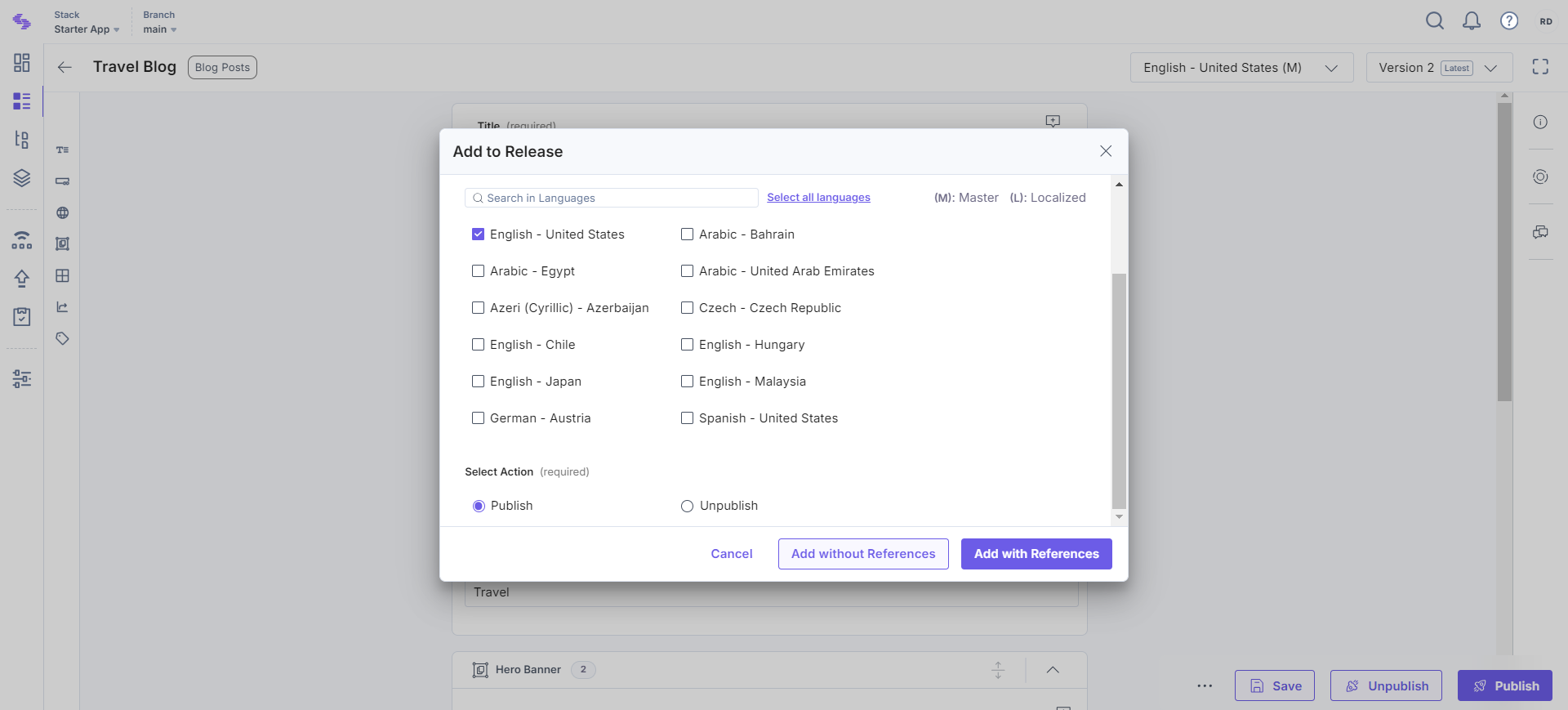Image resolution: width=1568 pixels, height=710 pixels.
Task: Click the page vertical scrollbar thumb
Action: pyautogui.click(x=1504, y=252)
